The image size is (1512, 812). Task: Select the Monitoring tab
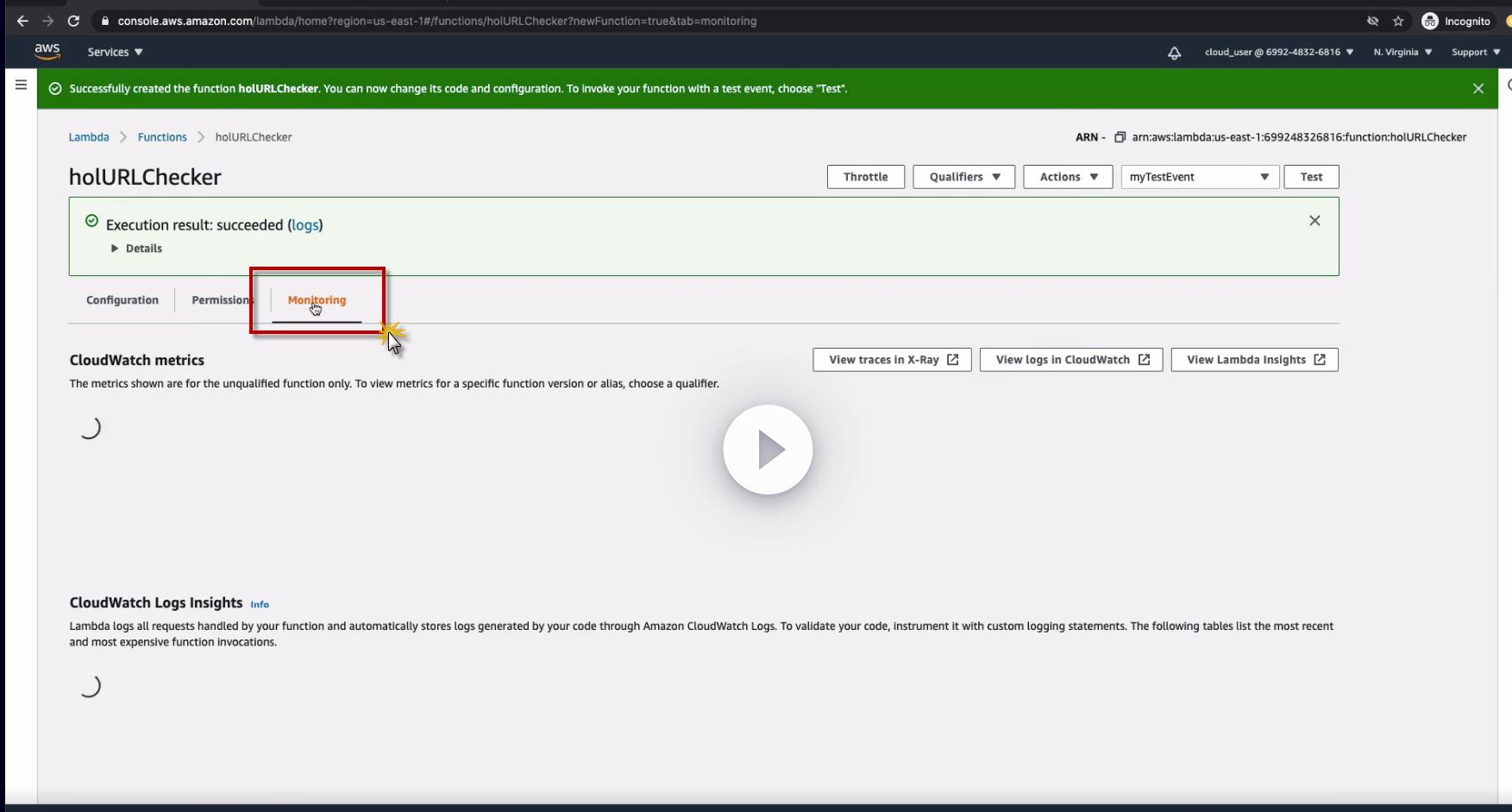click(x=317, y=300)
